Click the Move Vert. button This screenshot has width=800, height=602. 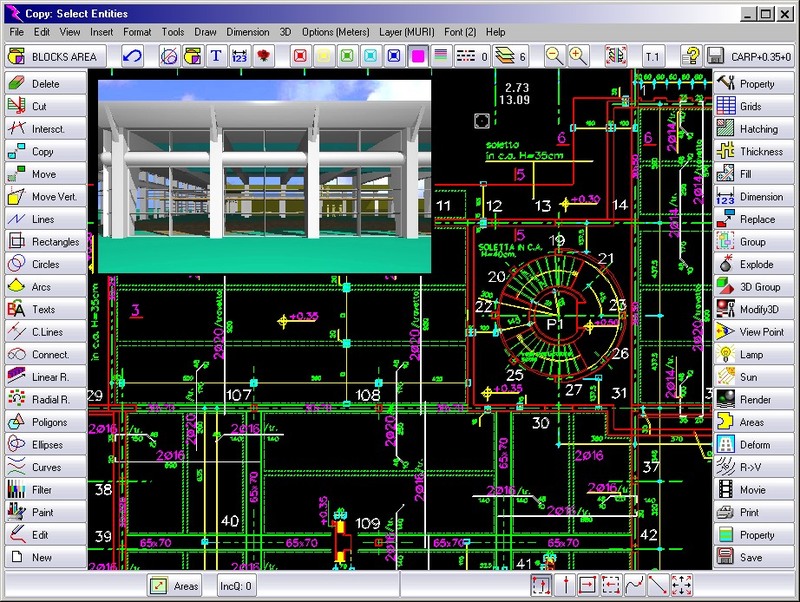click(x=45, y=196)
